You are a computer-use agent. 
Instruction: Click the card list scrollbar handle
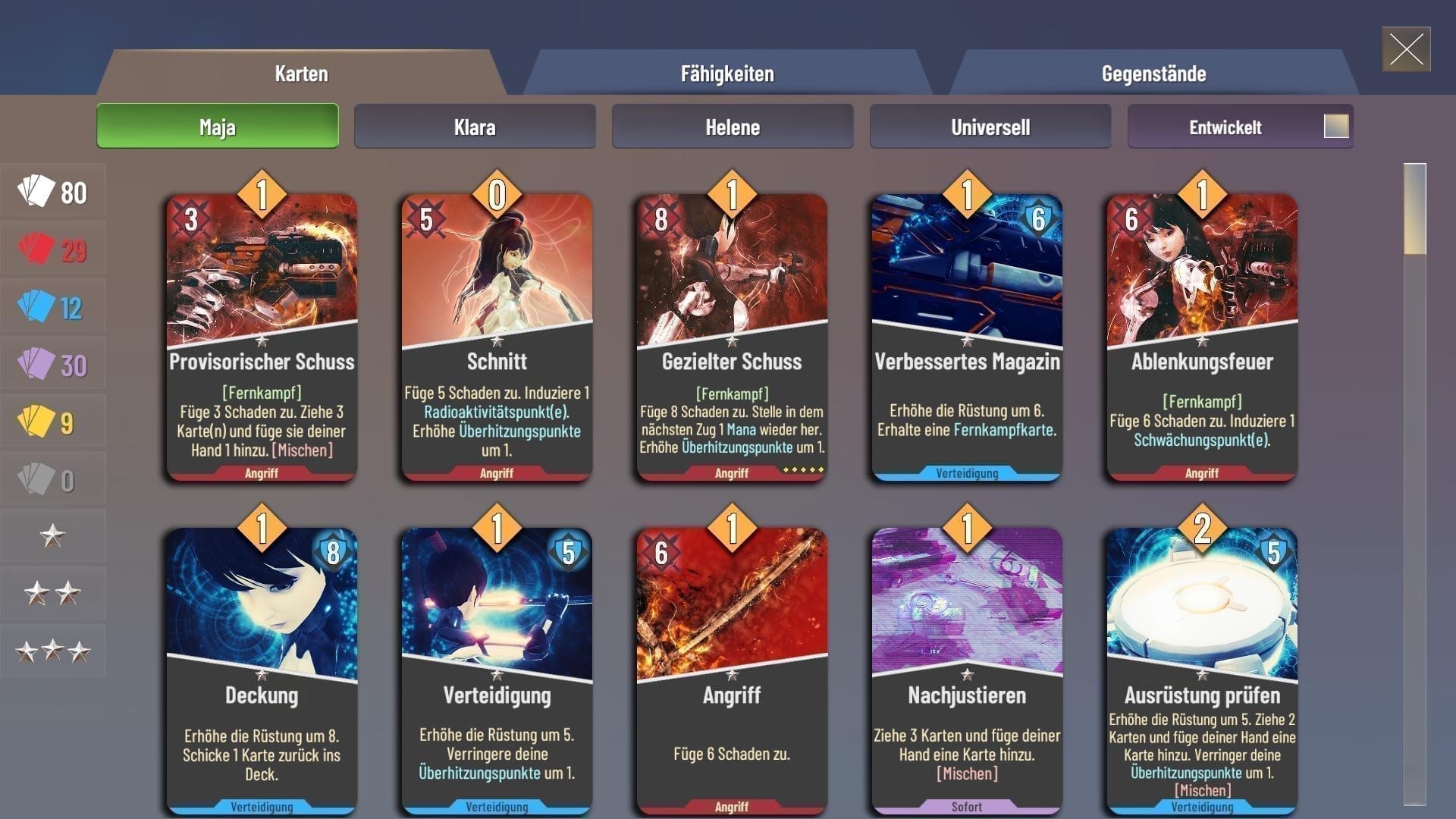1415,209
